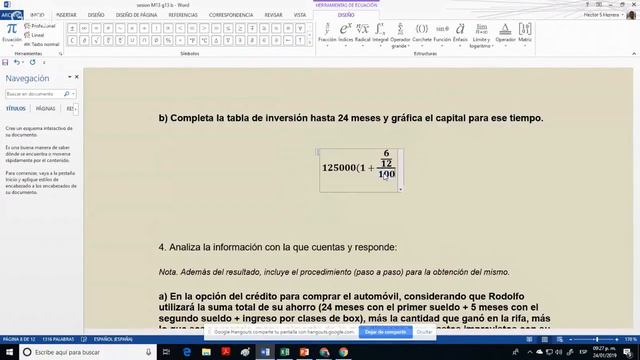Insert the infinity symbol
This screenshot has height=360, width=640.
coord(84,28)
